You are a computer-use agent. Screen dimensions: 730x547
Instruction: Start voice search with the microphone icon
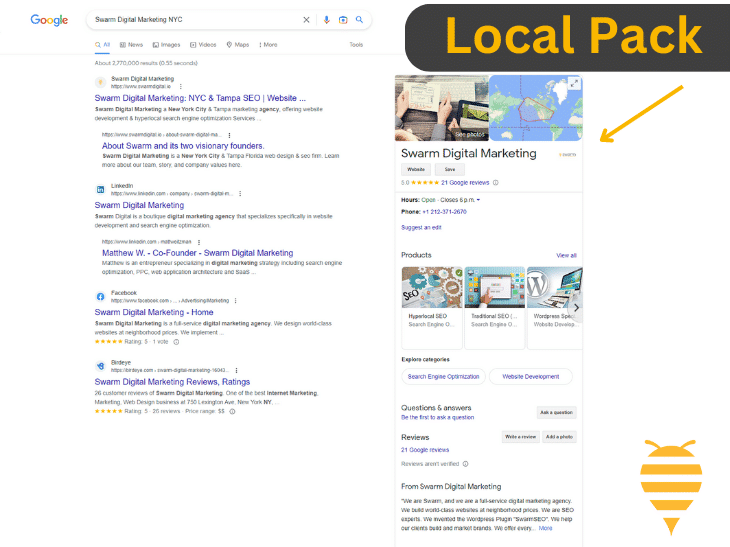(x=326, y=20)
